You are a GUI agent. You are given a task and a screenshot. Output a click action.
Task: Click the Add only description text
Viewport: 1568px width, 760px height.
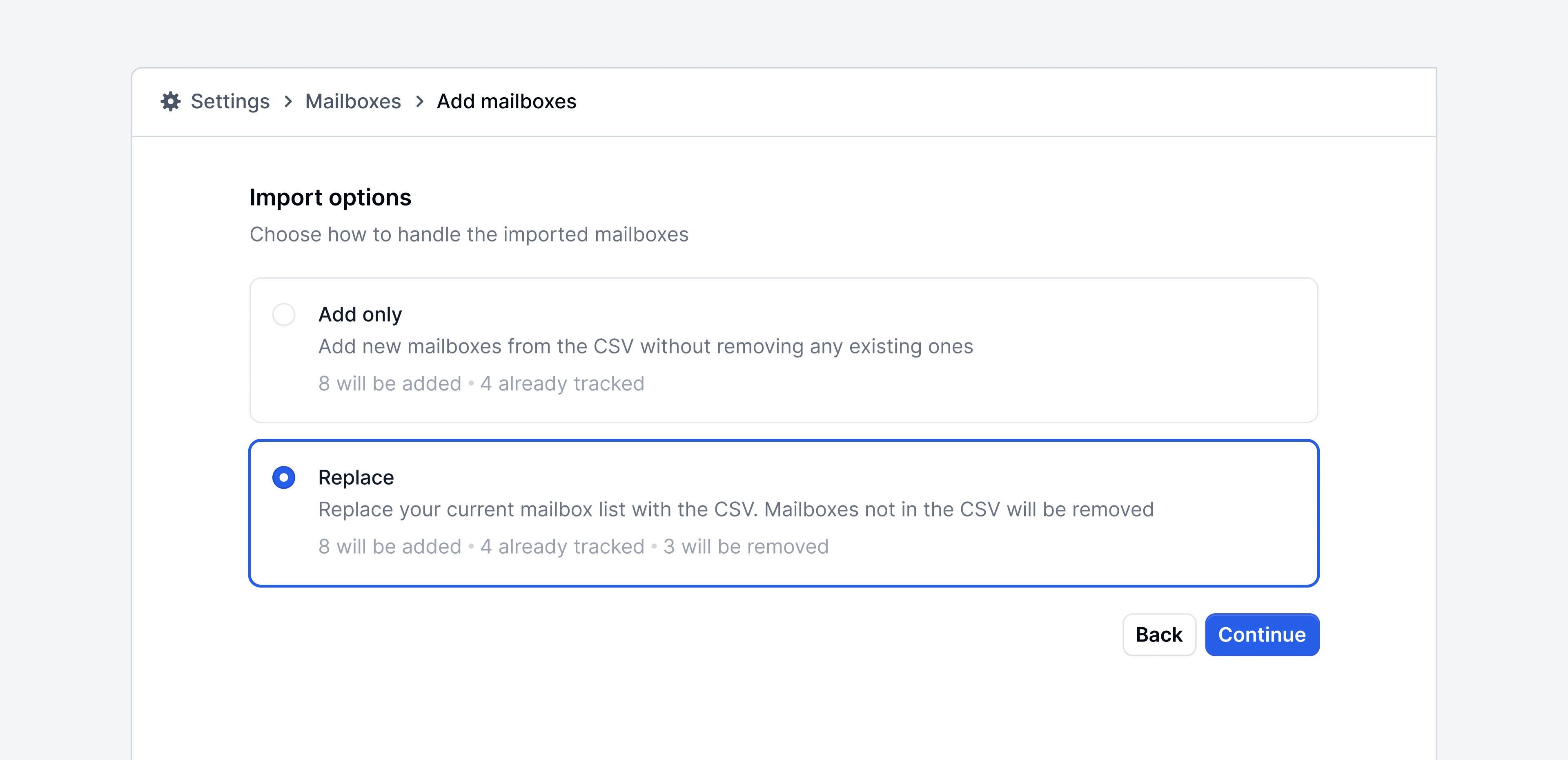645,346
